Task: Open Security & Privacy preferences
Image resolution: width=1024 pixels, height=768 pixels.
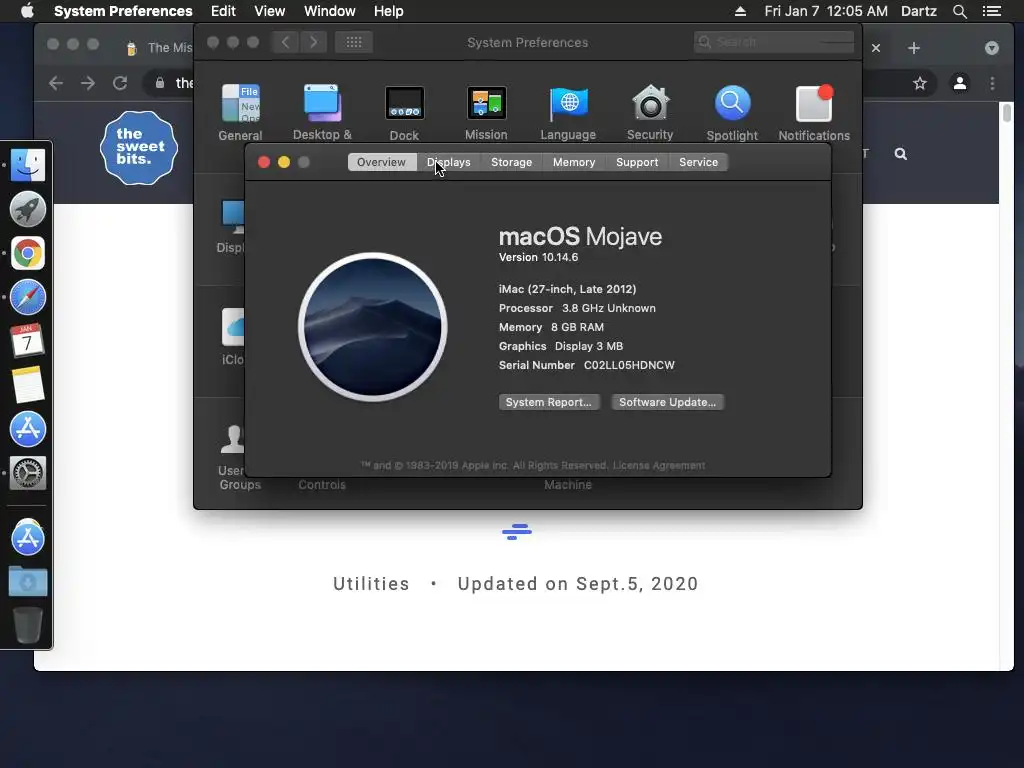Action: [x=650, y=112]
